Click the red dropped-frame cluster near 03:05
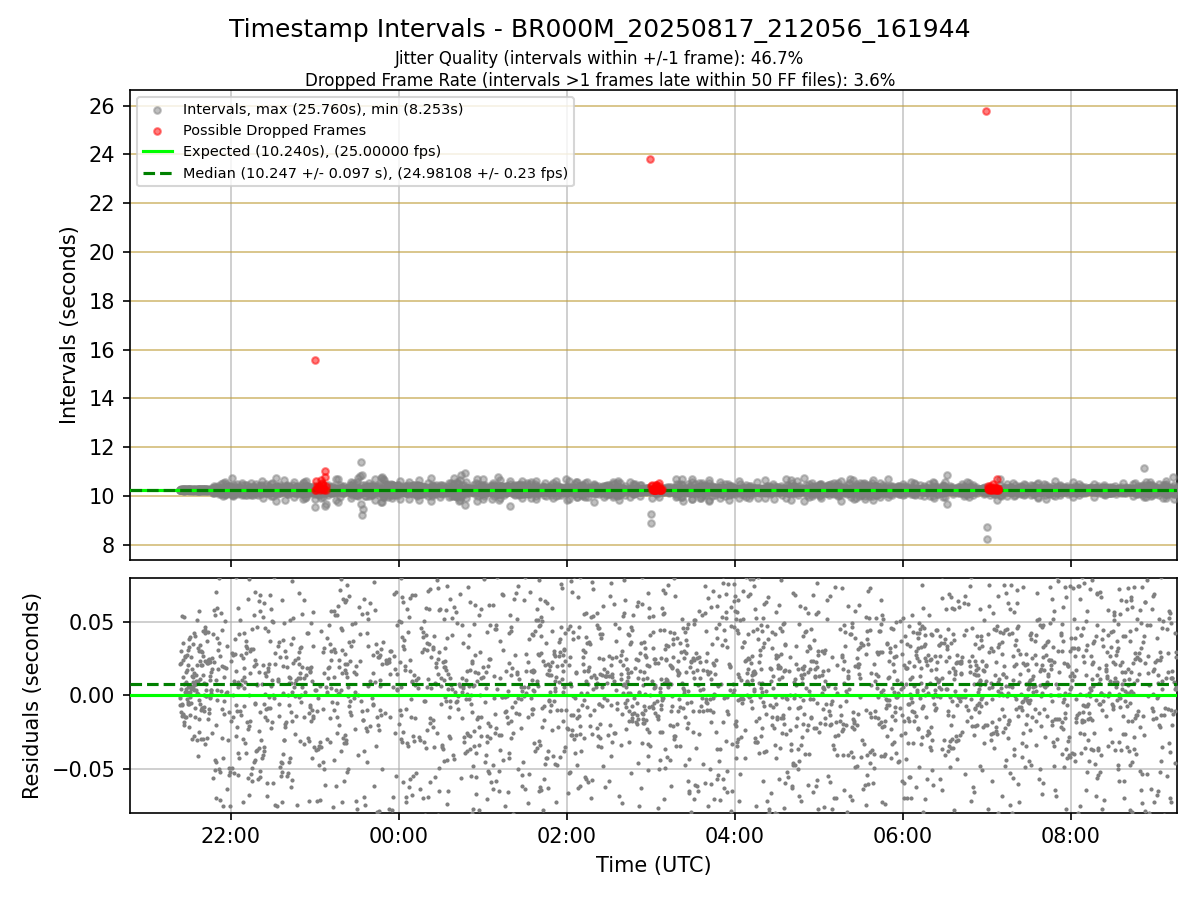Image resolution: width=1200 pixels, height=900 pixels. point(656,488)
